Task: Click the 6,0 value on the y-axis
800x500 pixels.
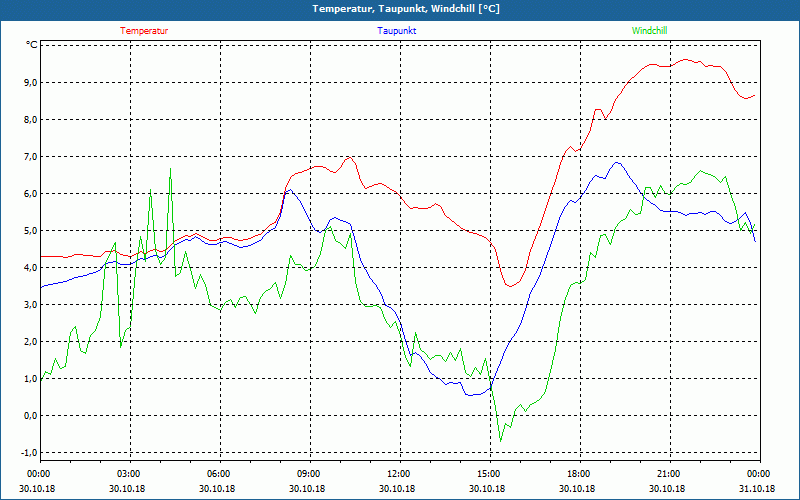Action: coord(31,193)
